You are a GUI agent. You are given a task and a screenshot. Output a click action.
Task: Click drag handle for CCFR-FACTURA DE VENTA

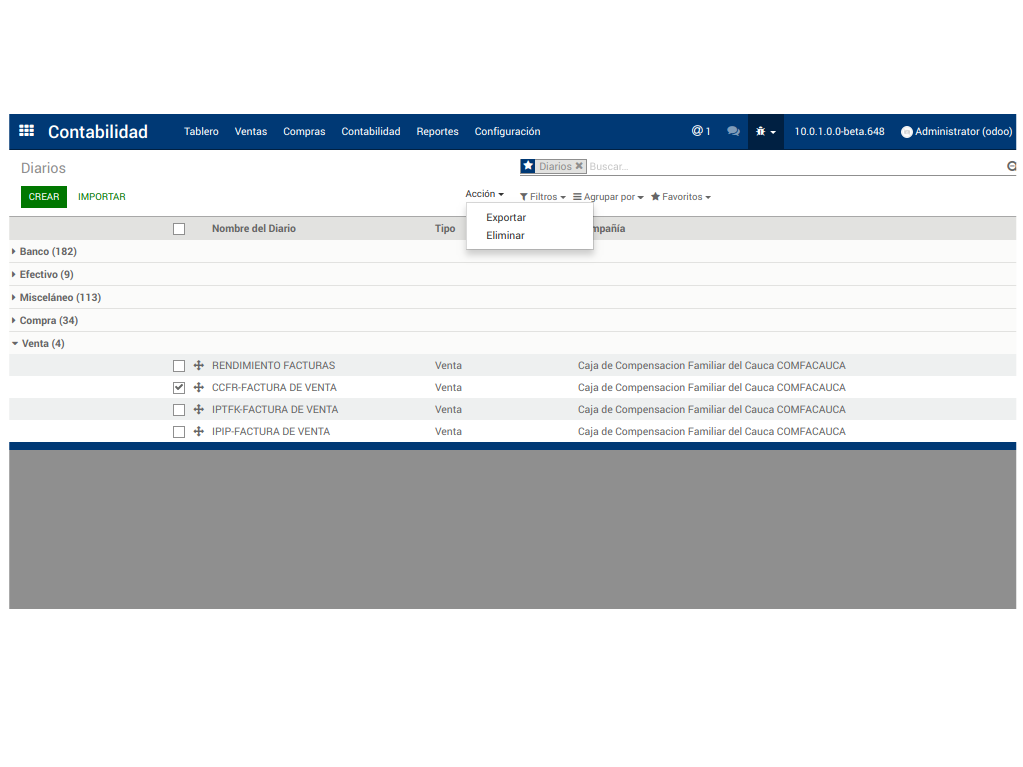tap(198, 387)
